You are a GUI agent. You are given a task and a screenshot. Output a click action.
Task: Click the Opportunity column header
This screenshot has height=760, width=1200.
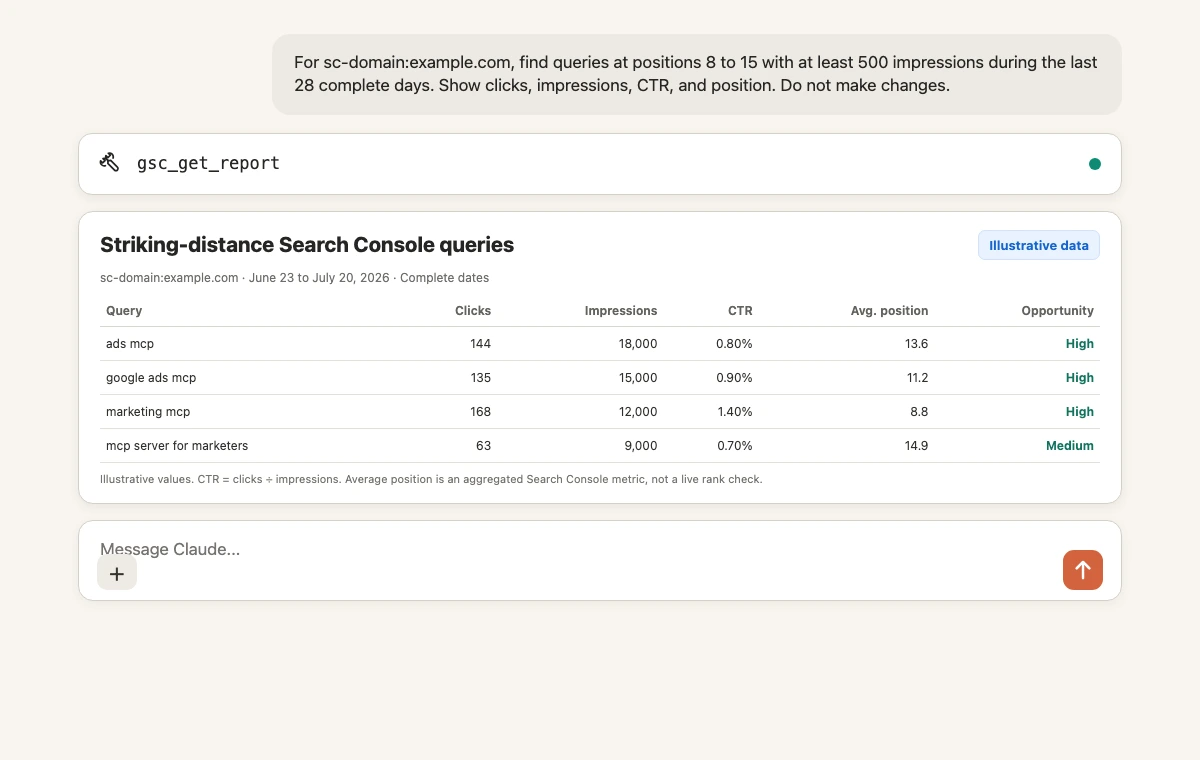click(1058, 311)
